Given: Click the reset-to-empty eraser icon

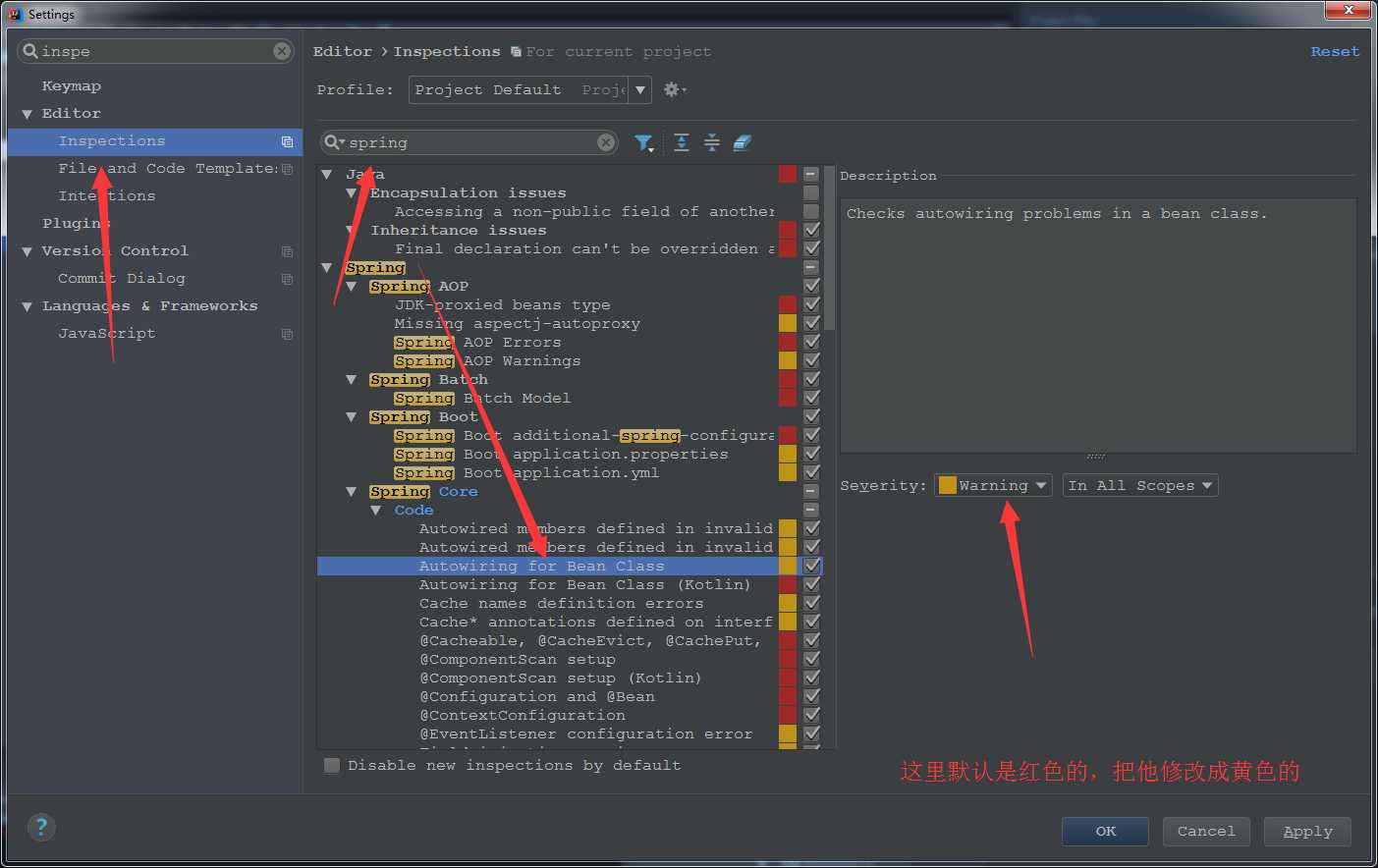Looking at the screenshot, I should (x=743, y=143).
